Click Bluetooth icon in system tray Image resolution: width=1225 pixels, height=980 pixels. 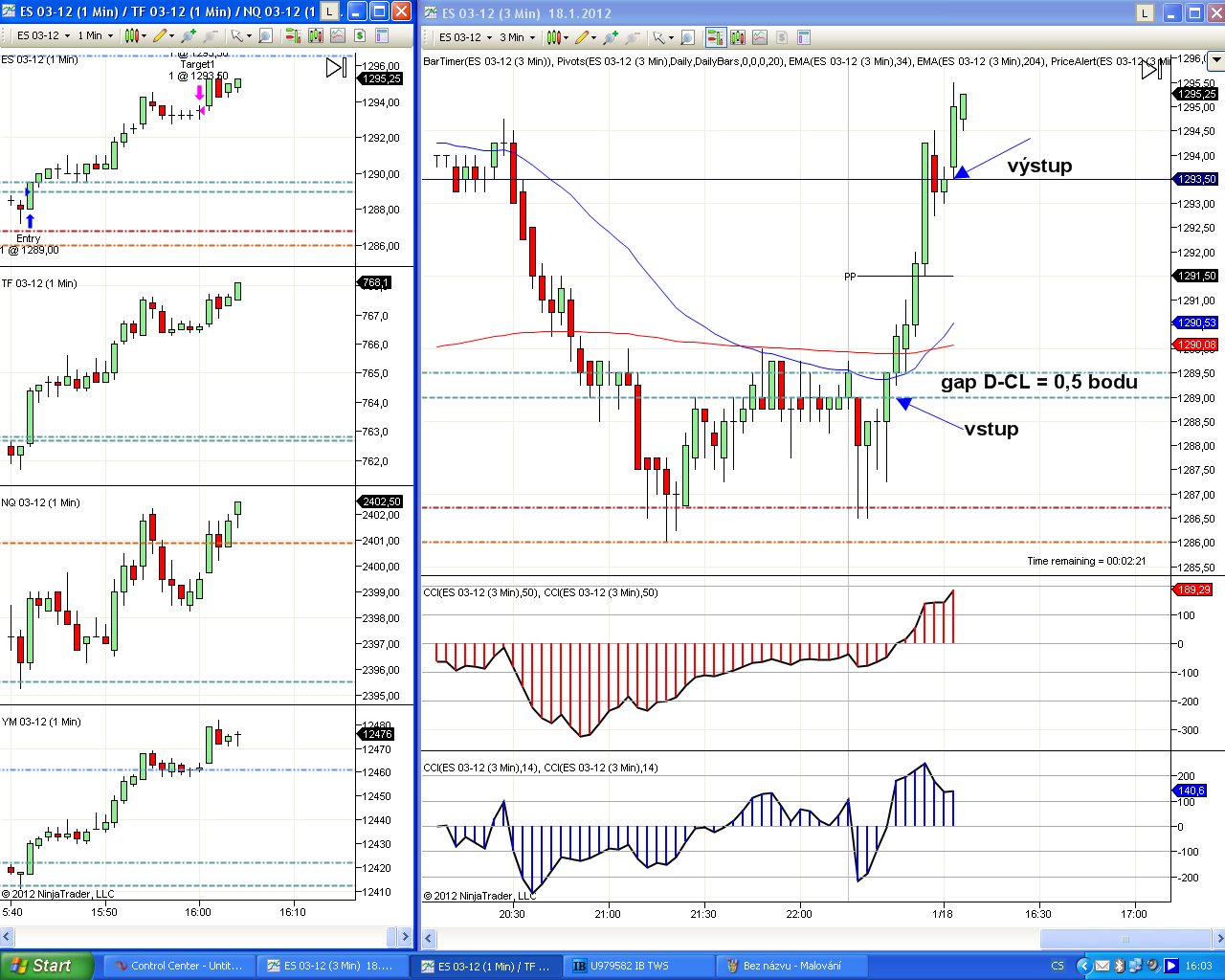tap(1119, 966)
